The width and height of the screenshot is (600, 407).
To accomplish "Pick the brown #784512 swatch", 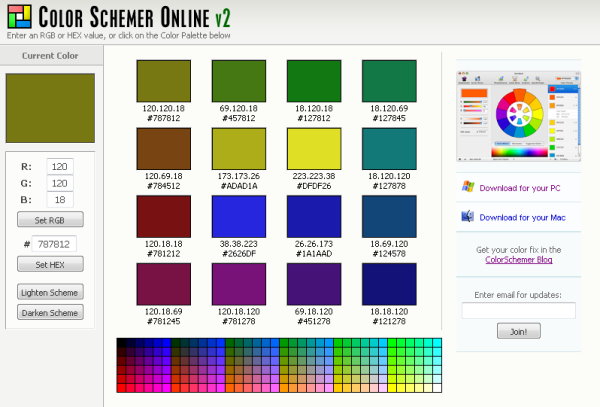I will (164, 149).
